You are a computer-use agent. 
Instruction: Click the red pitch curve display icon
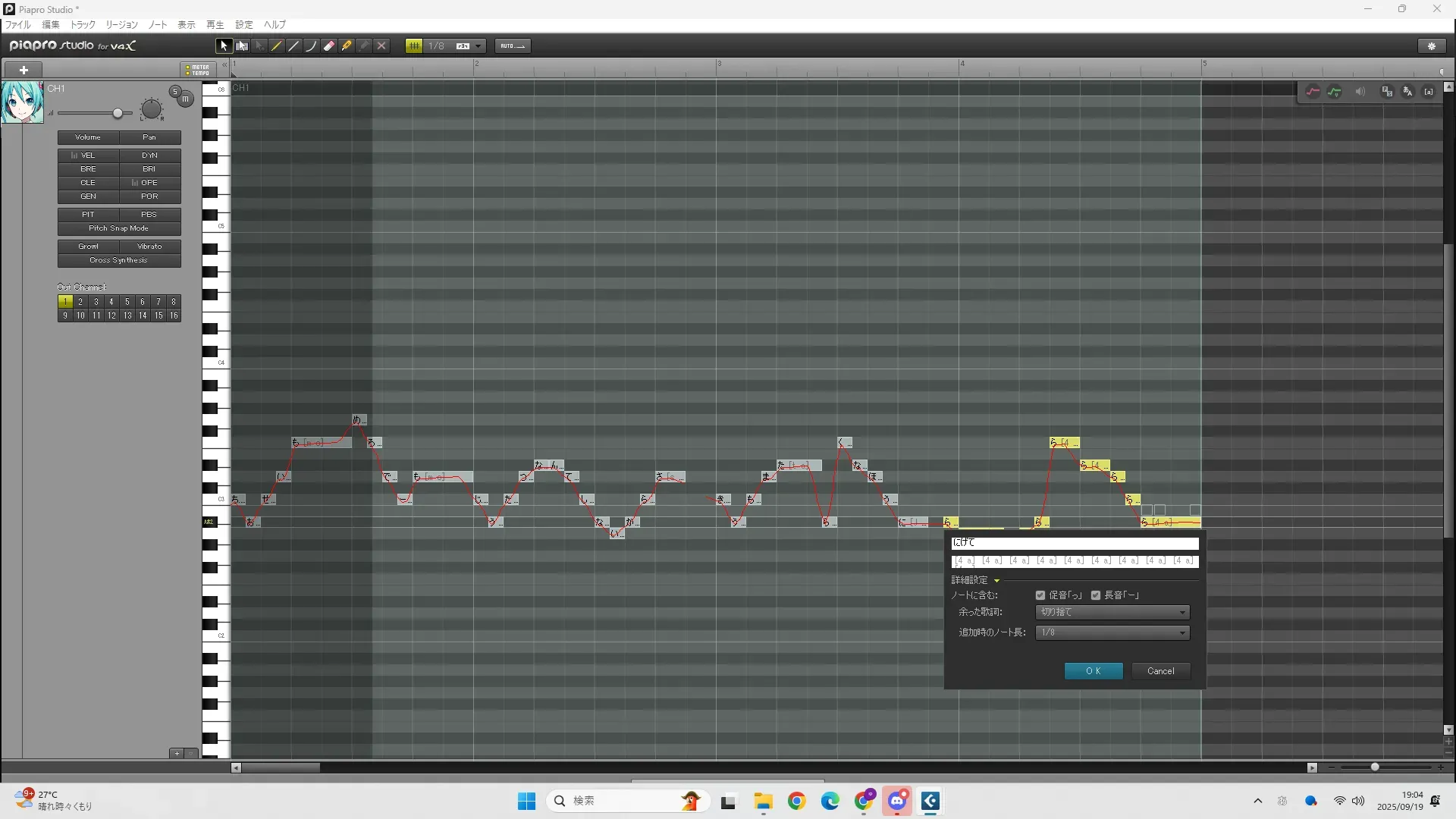tap(1313, 92)
